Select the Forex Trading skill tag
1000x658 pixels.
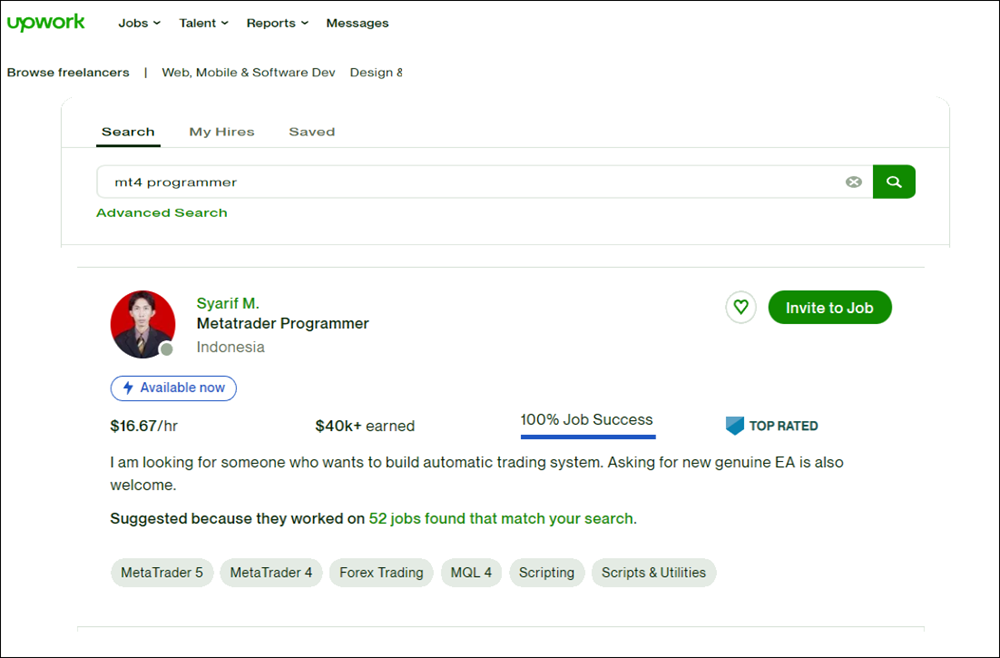click(x=381, y=573)
